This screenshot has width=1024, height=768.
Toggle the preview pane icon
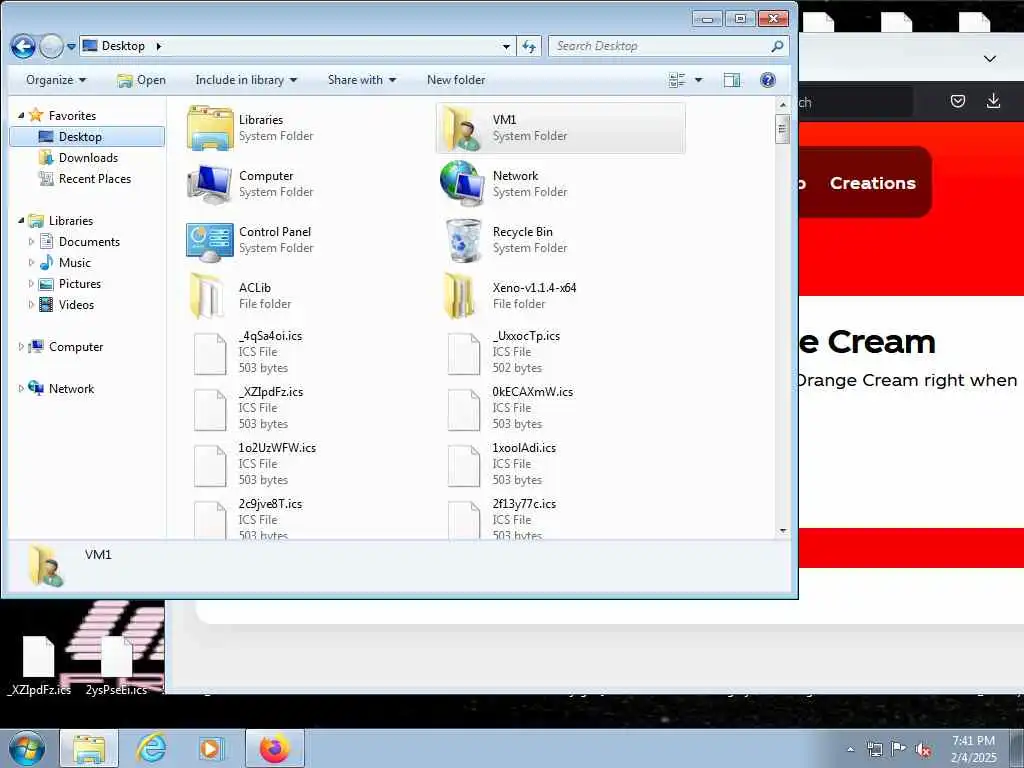pyautogui.click(x=732, y=80)
